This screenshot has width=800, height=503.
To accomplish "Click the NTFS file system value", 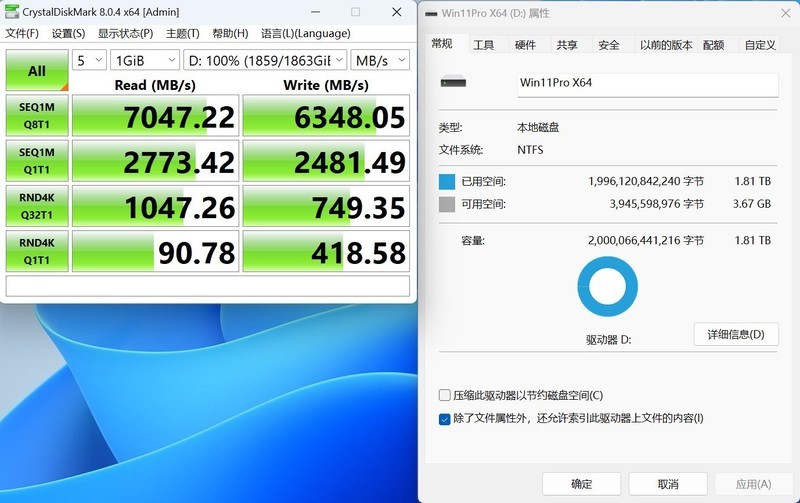I will (x=530, y=150).
